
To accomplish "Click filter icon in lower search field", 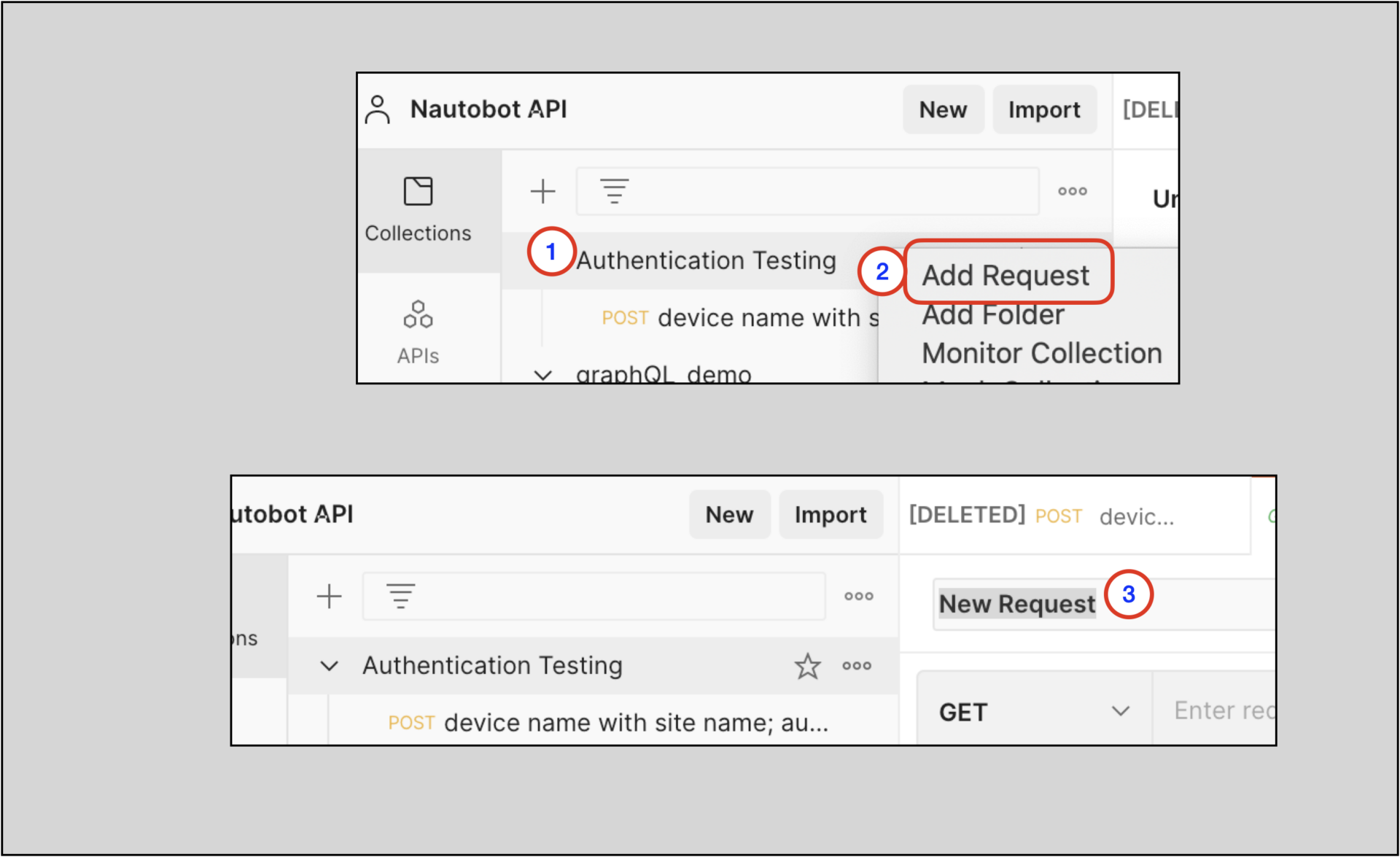I will click(400, 596).
